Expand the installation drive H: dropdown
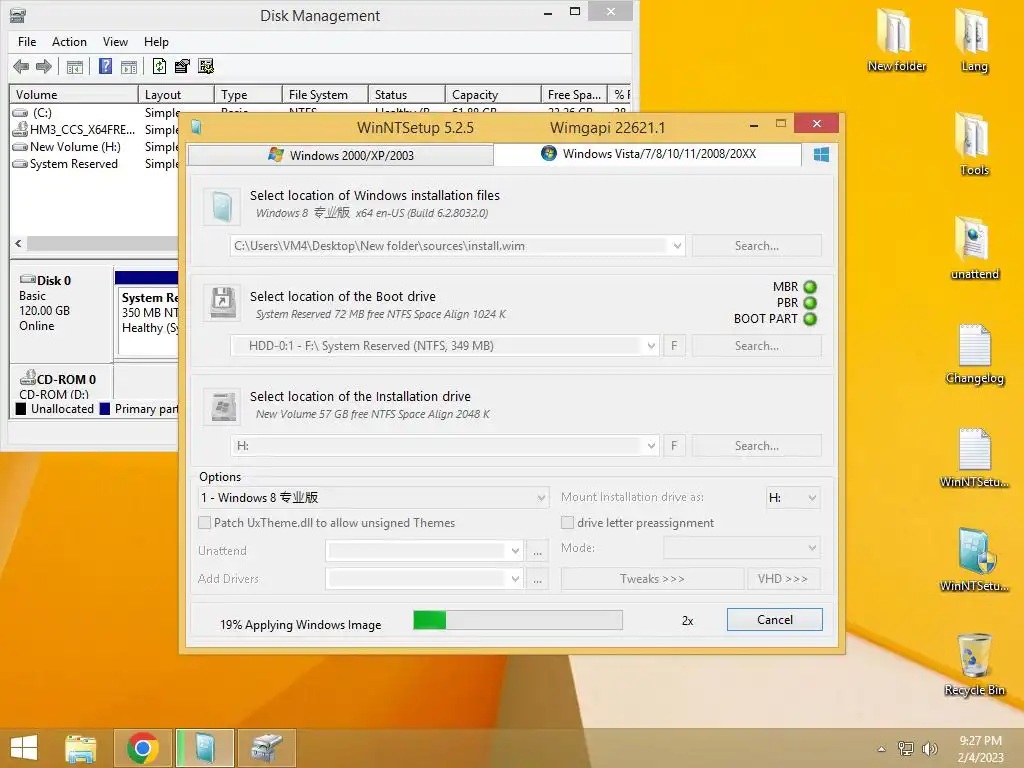 coord(651,446)
